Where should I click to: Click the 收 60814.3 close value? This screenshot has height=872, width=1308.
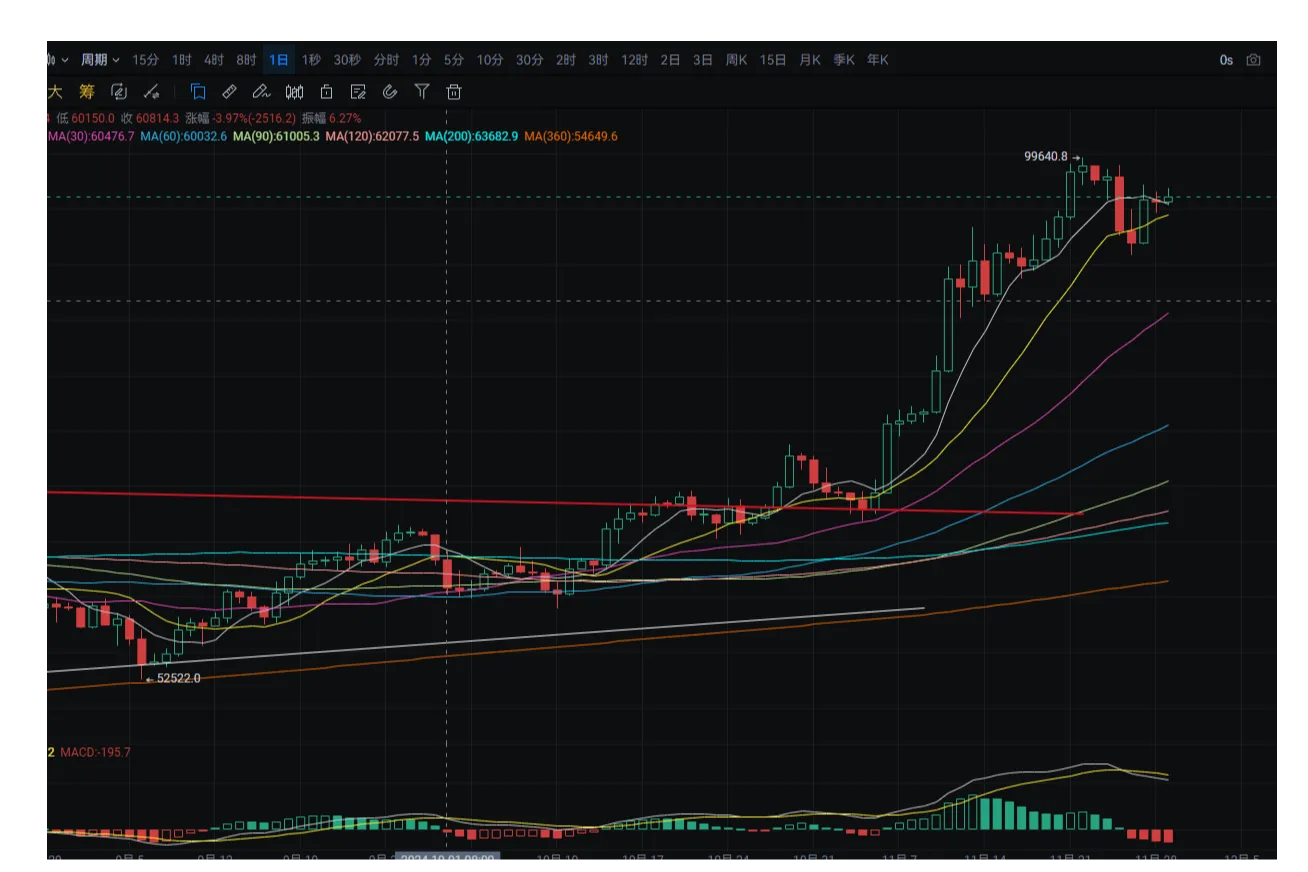150,118
